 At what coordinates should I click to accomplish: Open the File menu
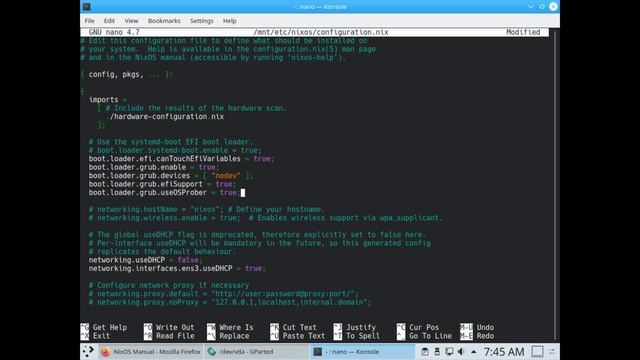pos(89,21)
